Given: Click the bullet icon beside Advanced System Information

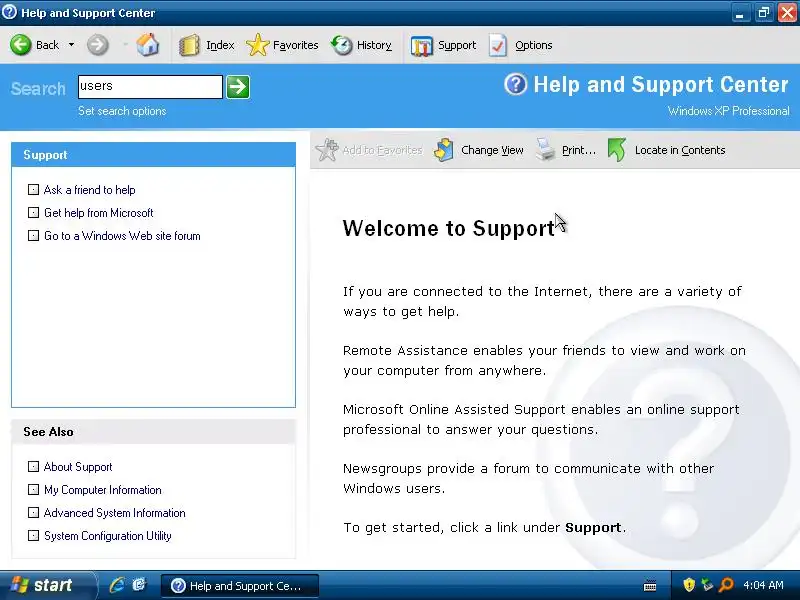Looking at the screenshot, I should click(x=33, y=512).
